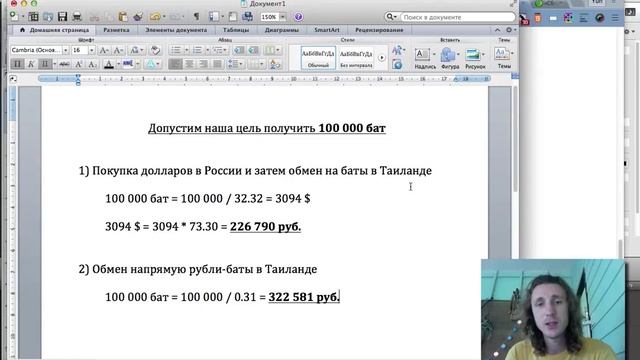Open the change case dropdown
This screenshot has height=360, width=640.
137,50
